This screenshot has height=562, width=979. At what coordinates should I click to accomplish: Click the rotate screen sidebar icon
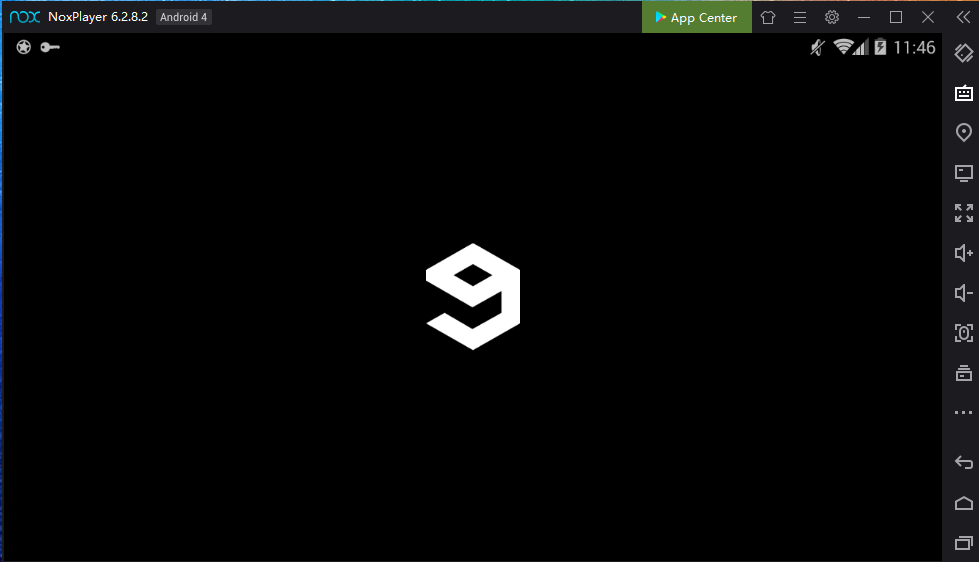click(963, 53)
